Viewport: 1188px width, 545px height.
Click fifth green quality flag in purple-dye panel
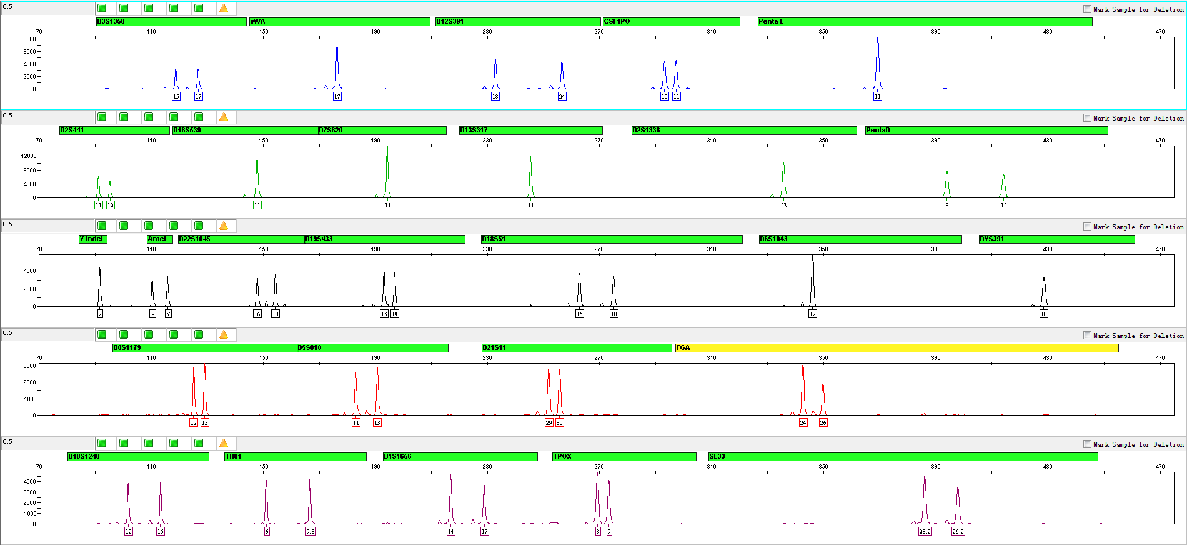point(199,443)
